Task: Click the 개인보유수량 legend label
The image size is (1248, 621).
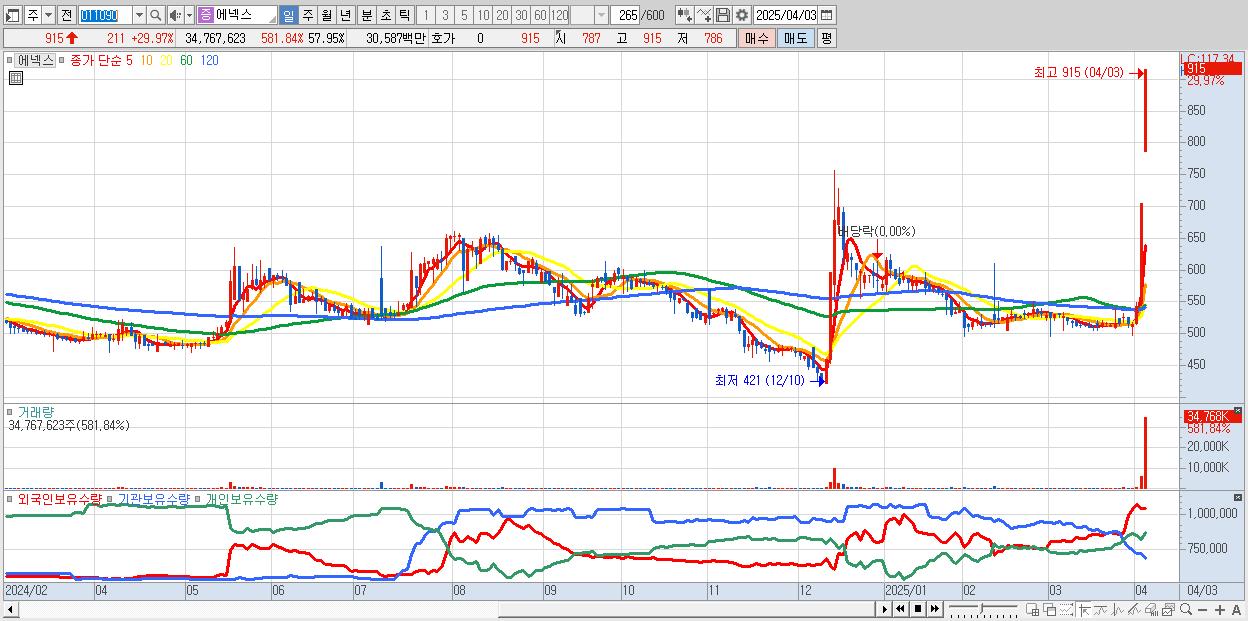Action: (x=242, y=498)
